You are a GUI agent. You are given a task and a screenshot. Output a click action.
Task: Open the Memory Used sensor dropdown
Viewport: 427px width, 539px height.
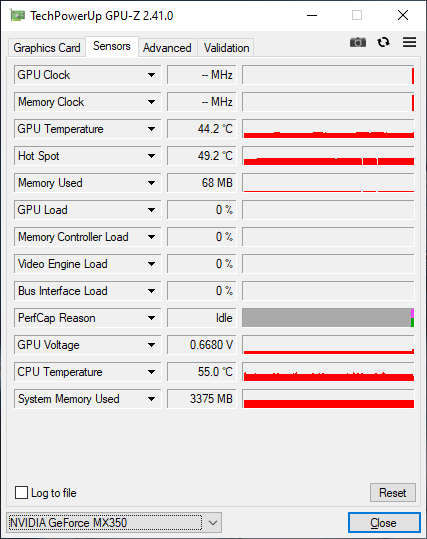[x=151, y=183]
